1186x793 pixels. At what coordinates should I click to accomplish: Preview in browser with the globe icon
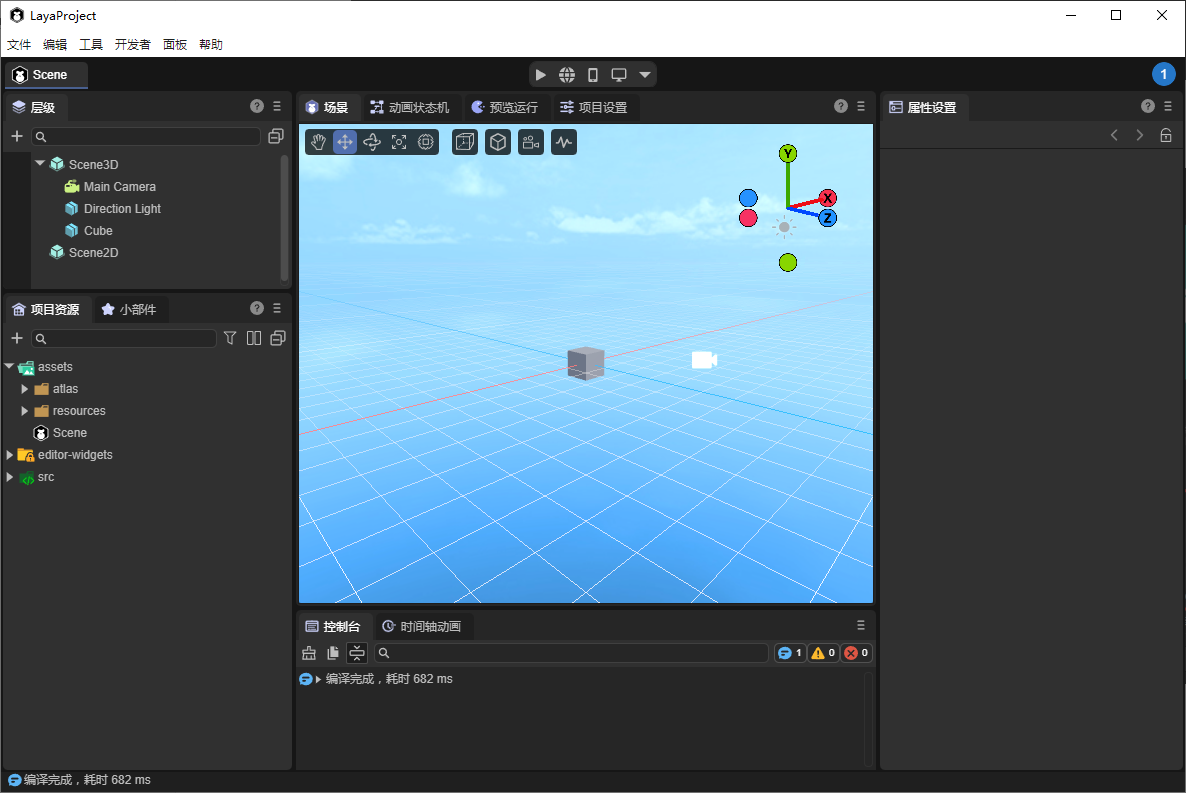coord(567,75)
